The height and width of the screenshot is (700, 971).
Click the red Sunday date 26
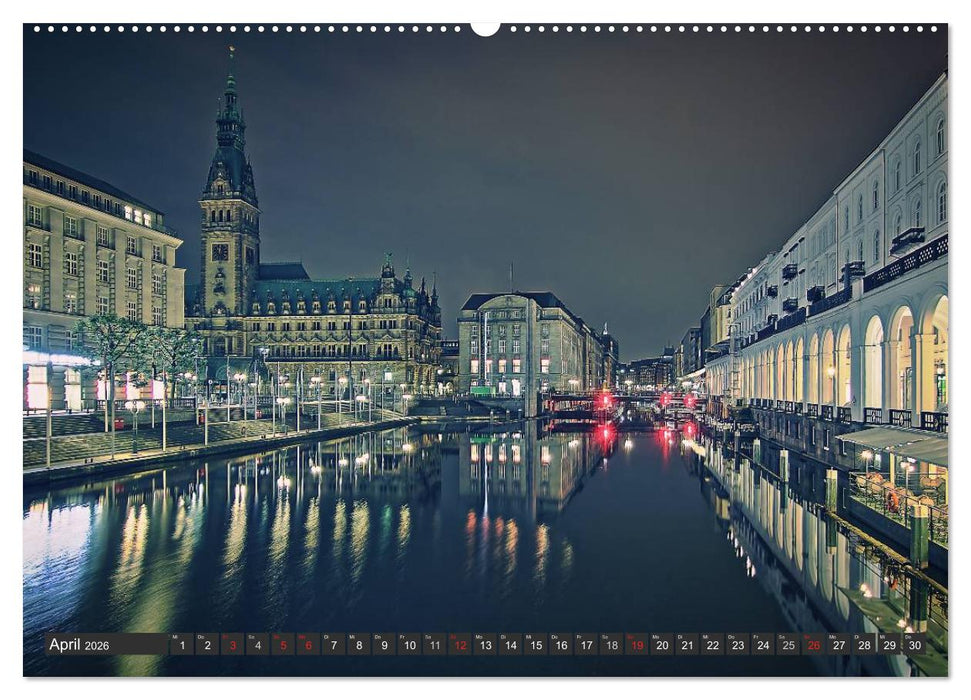click(812, 648)
